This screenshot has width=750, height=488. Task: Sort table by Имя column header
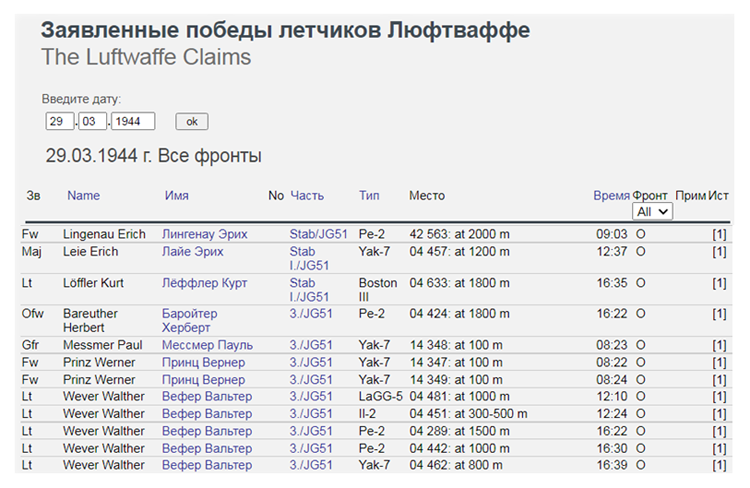coord(177,196)
